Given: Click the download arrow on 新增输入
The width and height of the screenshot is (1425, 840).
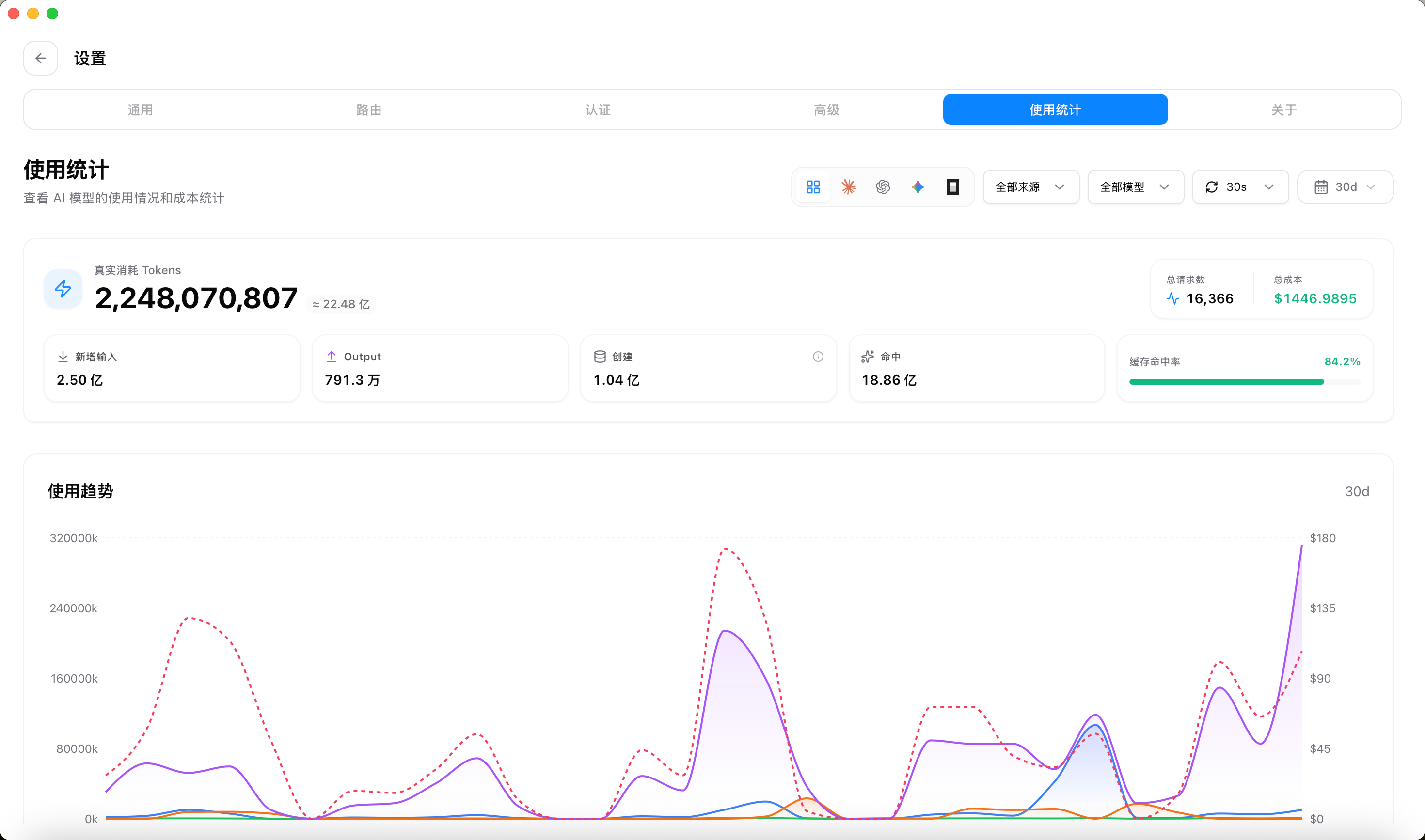Looking at the screenshot, I should pyautogui.click(x=63, y=356).
